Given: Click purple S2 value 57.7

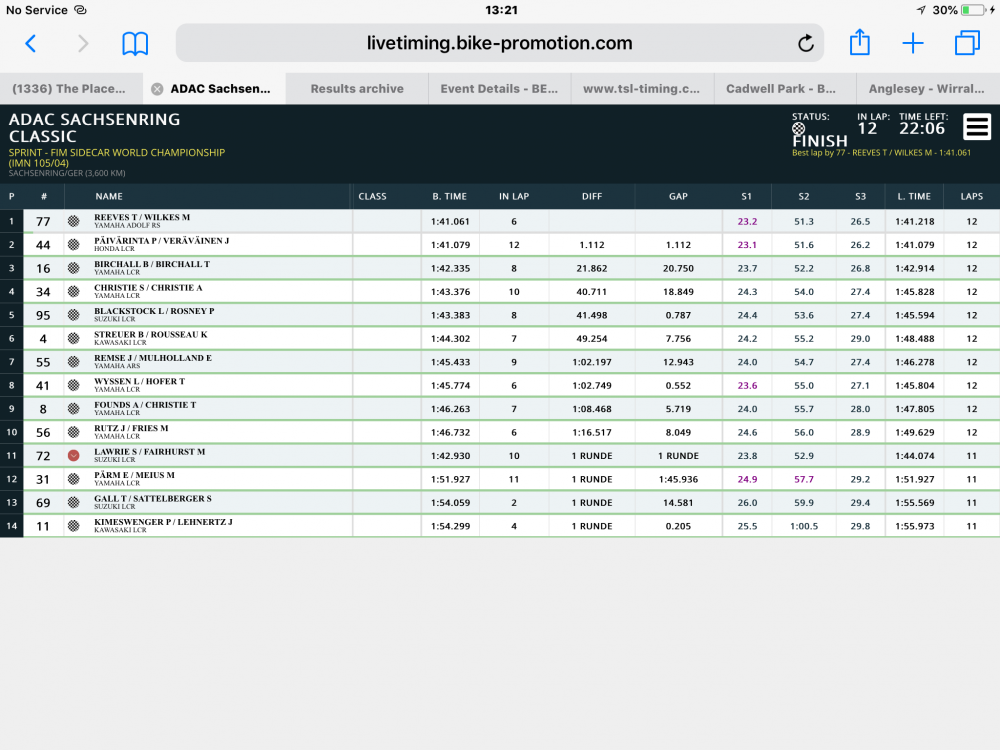Looking at the screenshot, I should click(x=804, y=479).
